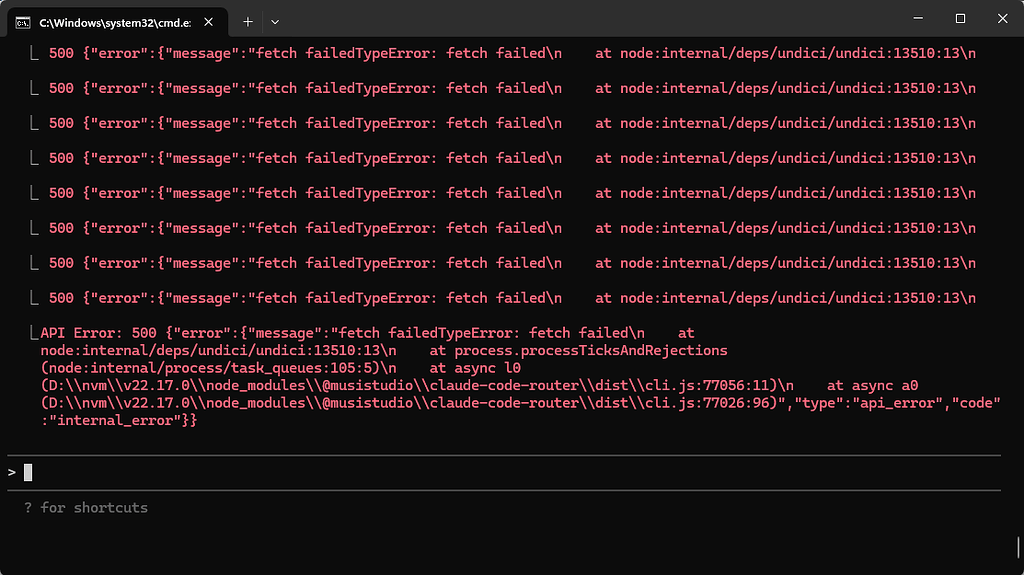Click the 'cli.js:77026:96' path text
The image size is (1024, 575).
coord(708,403)
